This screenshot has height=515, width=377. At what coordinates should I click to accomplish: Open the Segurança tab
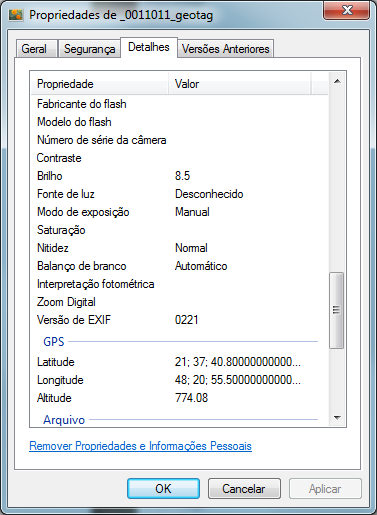pos(89,49)
